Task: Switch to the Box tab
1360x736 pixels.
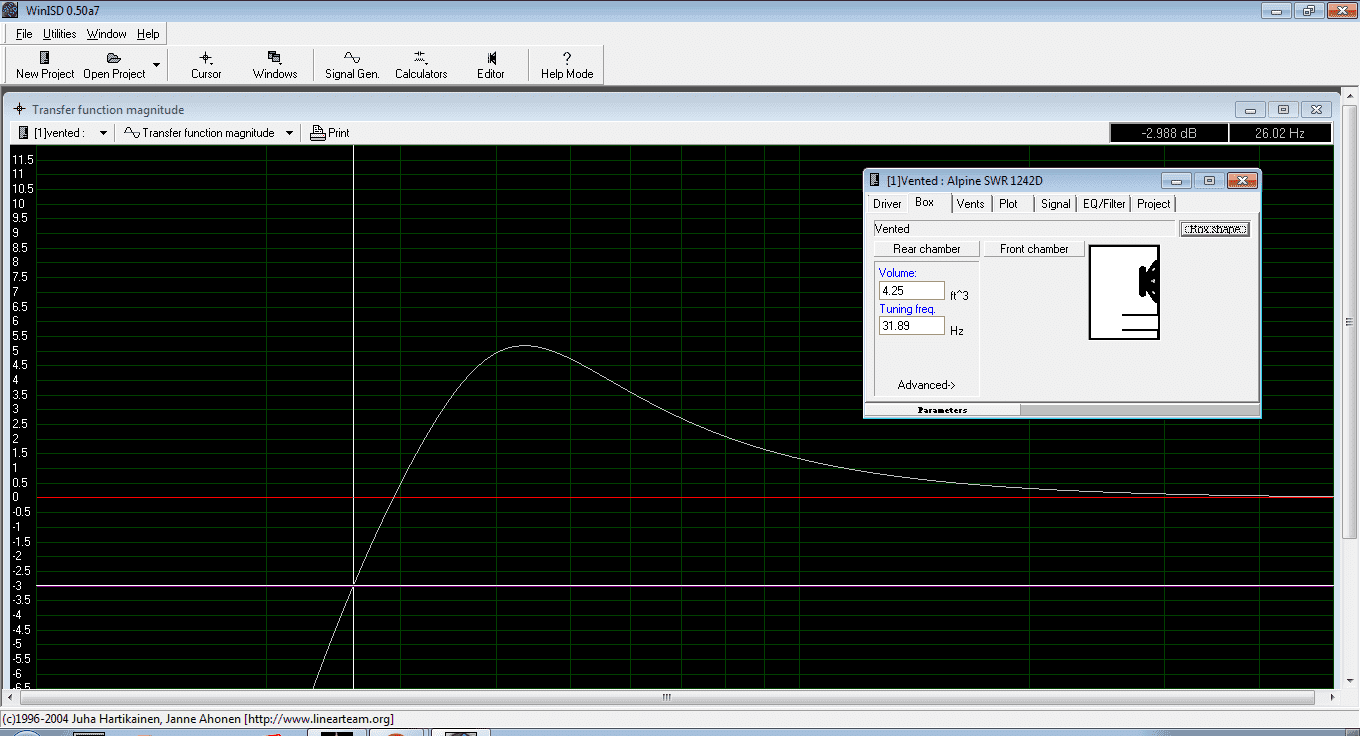Action: click(x=925, y=203)
